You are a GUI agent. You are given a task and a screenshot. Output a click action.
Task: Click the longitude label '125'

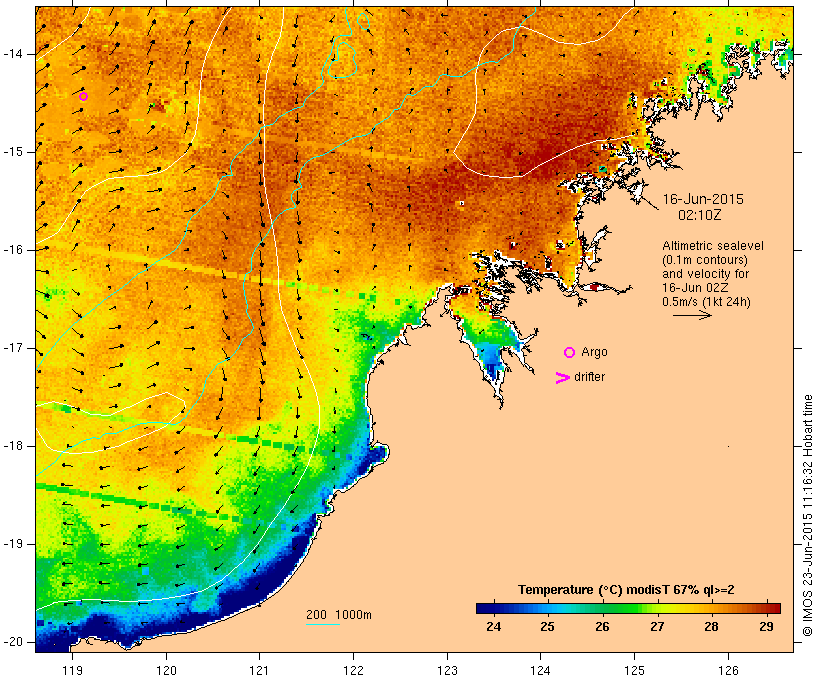[634, 670]
